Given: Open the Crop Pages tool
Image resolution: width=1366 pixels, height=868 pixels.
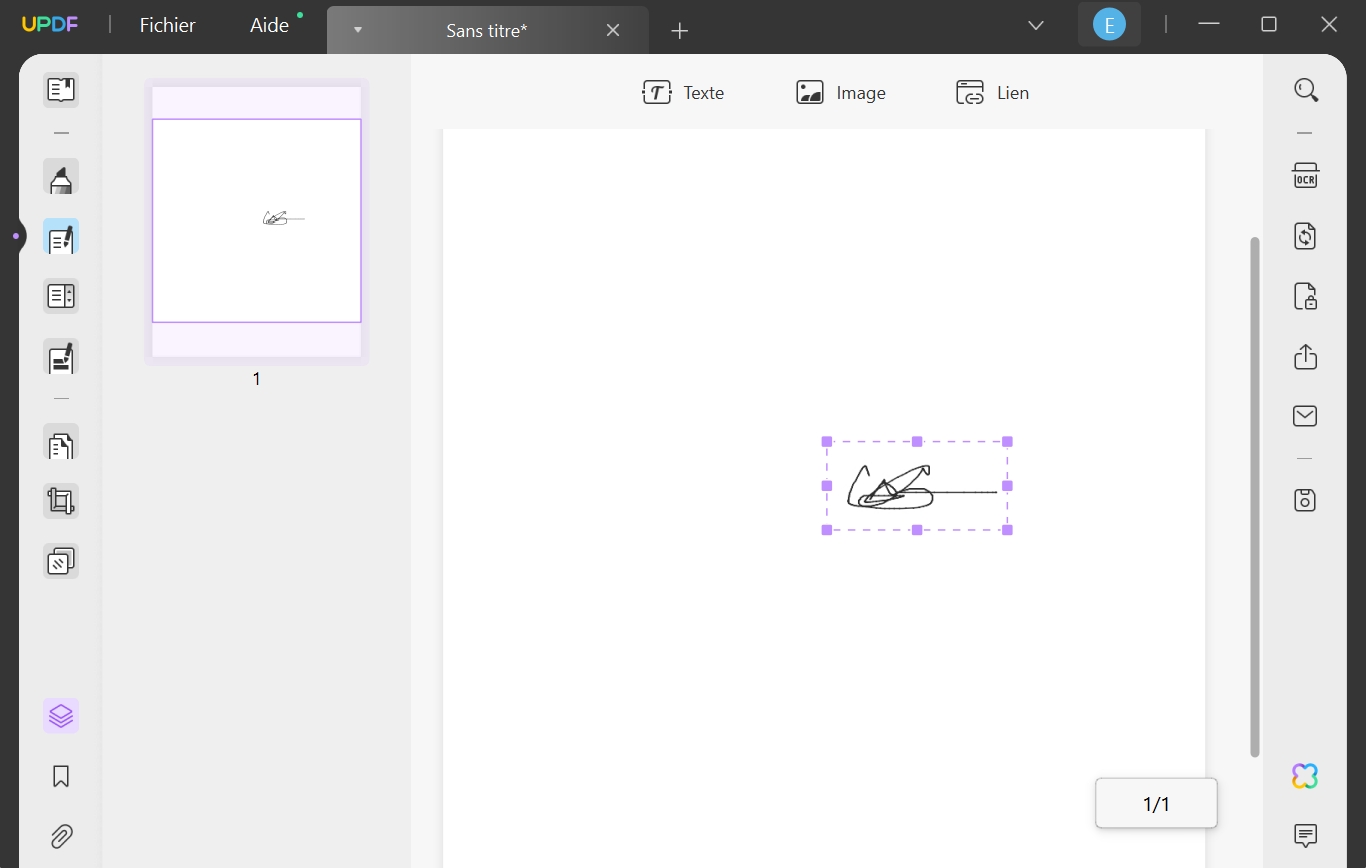Looking at the screenshot, I should [x=60, y=500].
